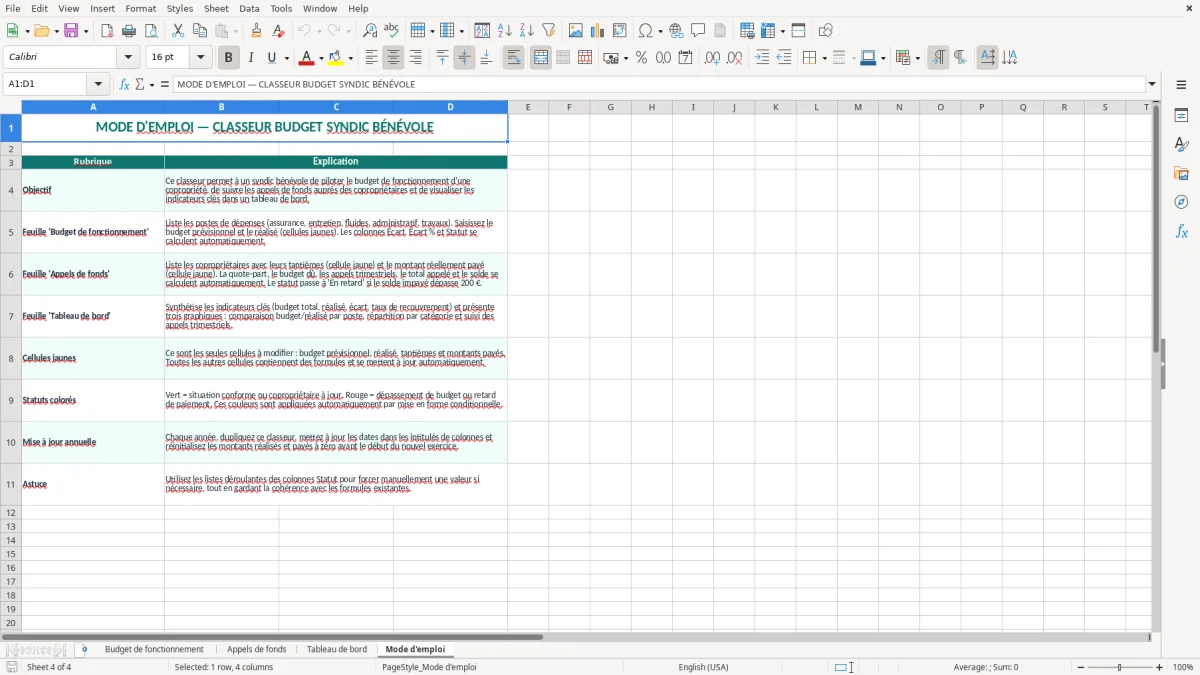Open the sidebar Navigator panel
1200x675 pixels.
coord(1181,203)
